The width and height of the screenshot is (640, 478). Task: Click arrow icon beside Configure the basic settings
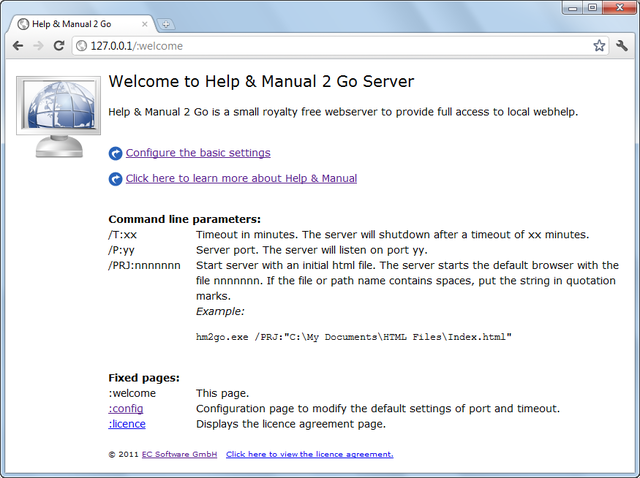116,153
